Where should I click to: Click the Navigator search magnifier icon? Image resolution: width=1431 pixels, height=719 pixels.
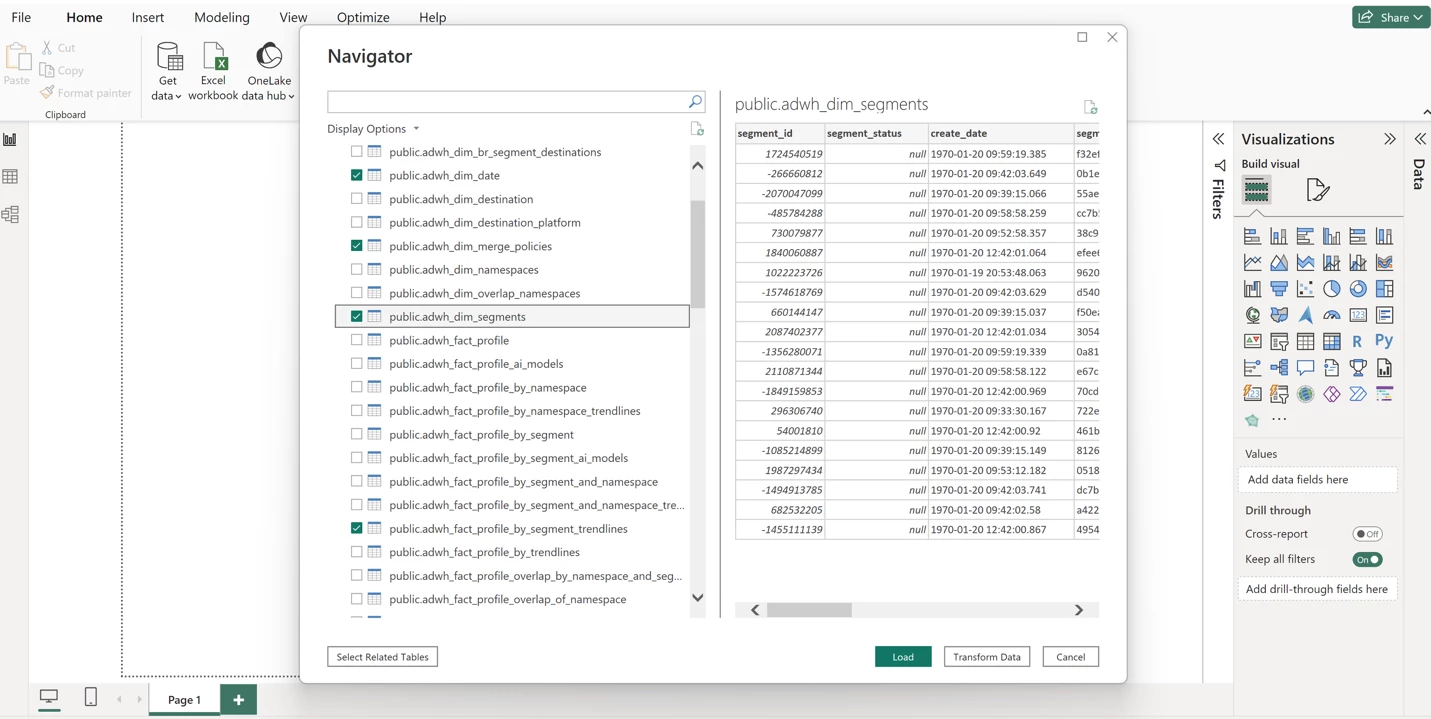click(x=695, y=102)
